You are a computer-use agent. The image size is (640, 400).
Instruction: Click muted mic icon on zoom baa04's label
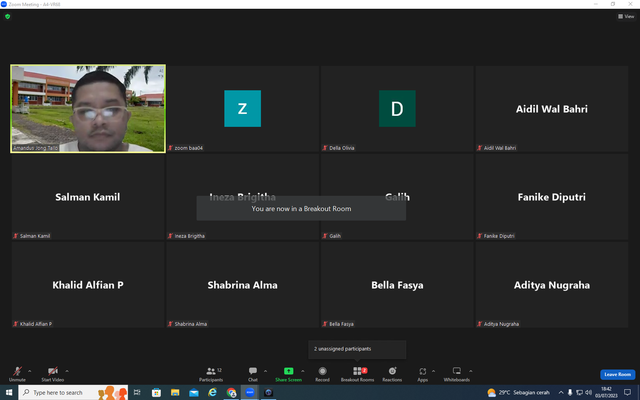[171, 148]
